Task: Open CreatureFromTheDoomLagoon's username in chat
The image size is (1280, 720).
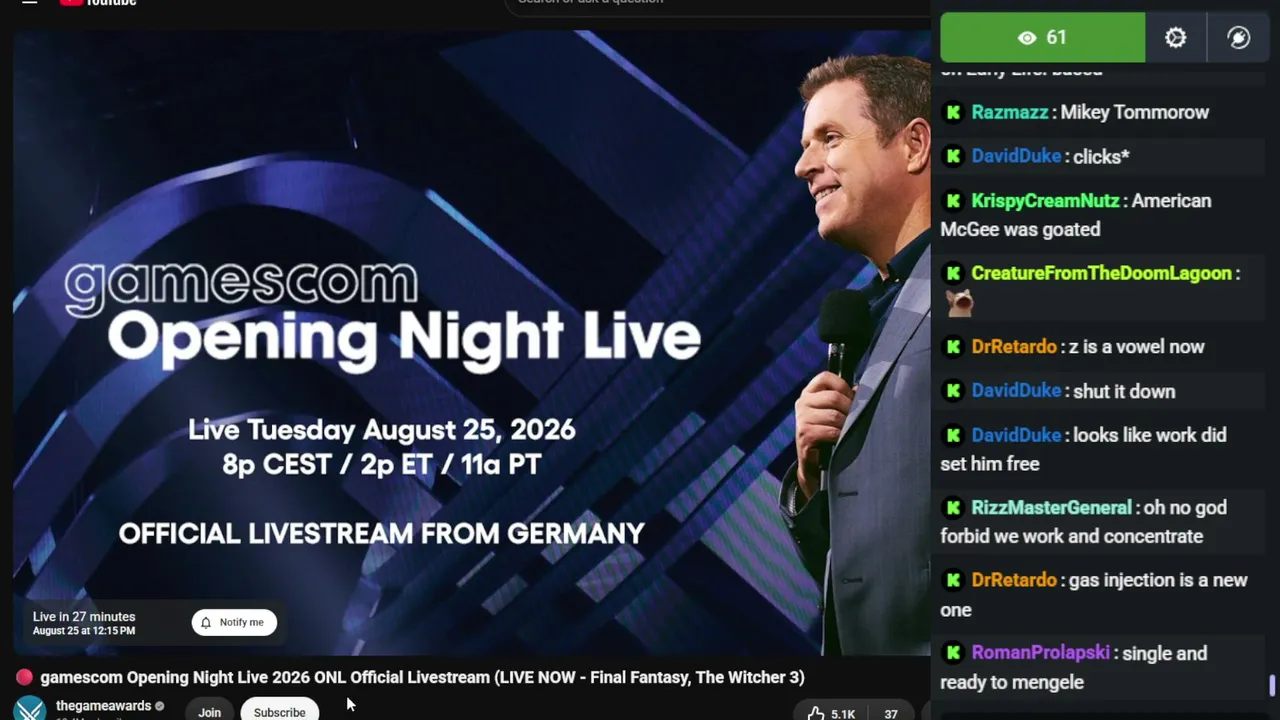Action: click(x=1101, y=273)
